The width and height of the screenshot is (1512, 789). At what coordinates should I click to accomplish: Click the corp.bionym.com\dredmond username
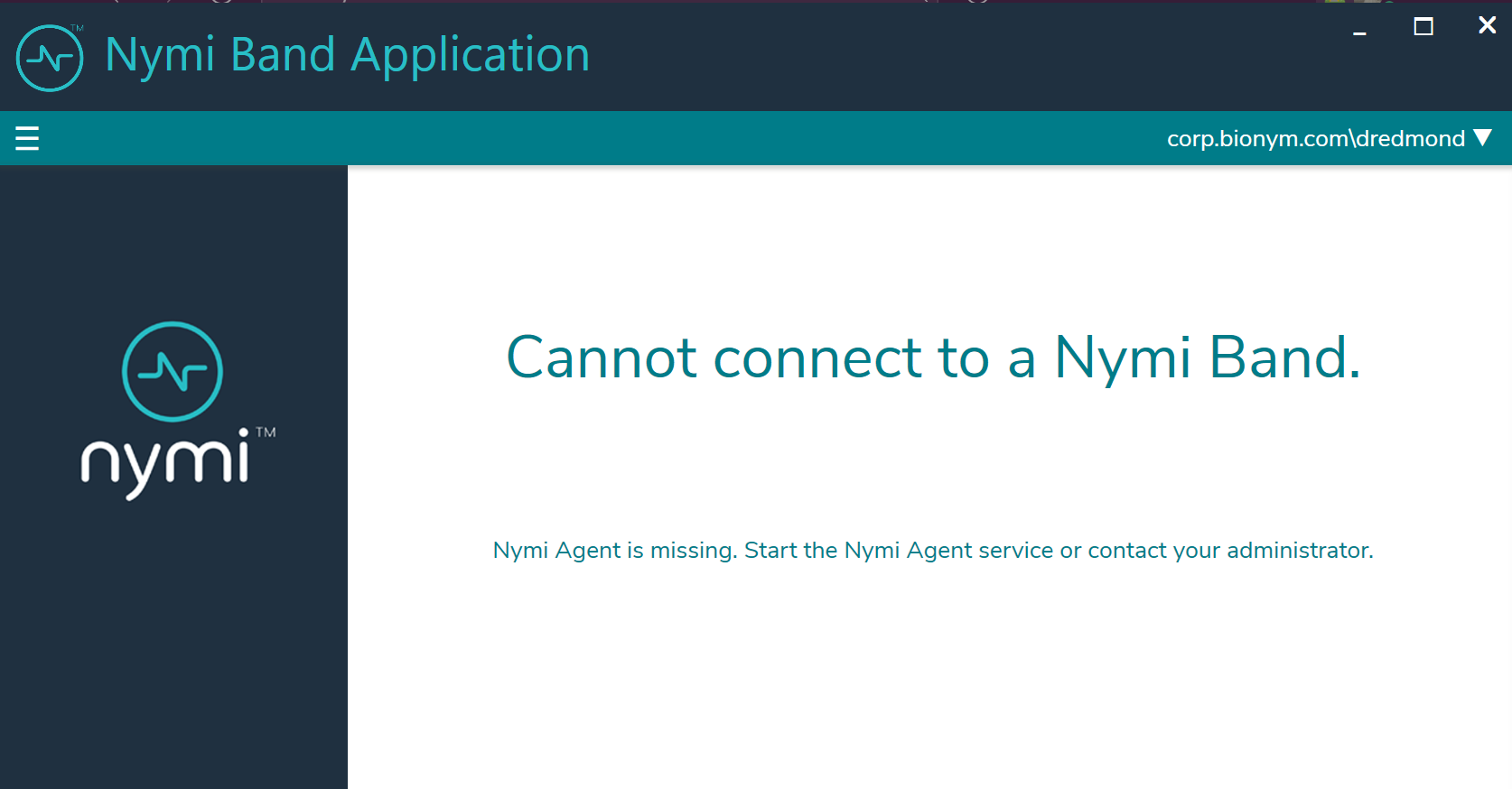click(x=1315, y=138)
